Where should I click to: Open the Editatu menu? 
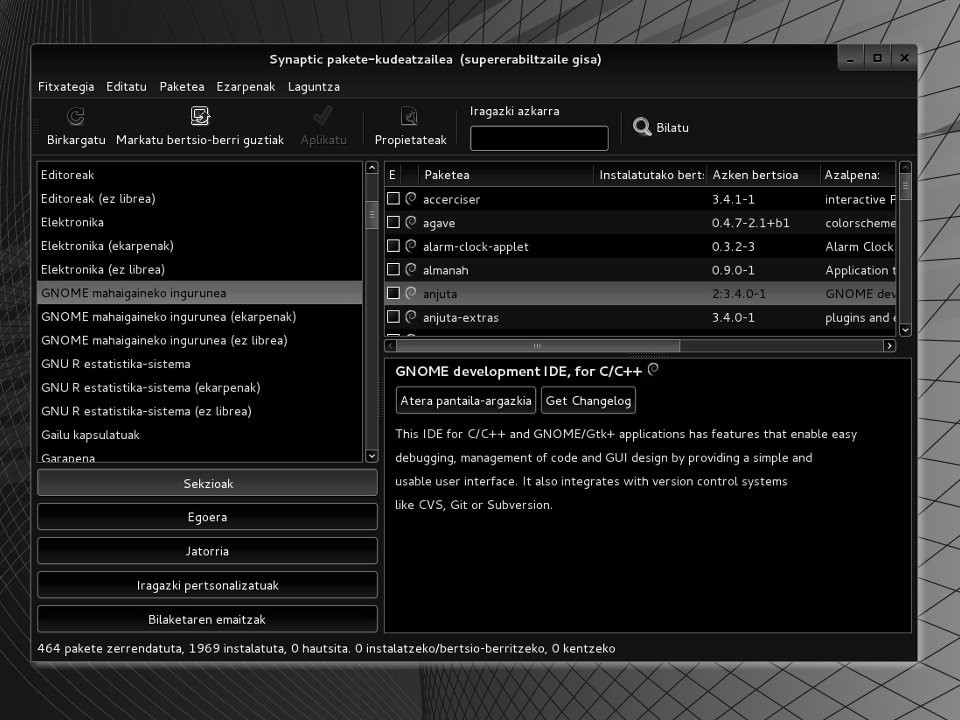tap(126, 86)
